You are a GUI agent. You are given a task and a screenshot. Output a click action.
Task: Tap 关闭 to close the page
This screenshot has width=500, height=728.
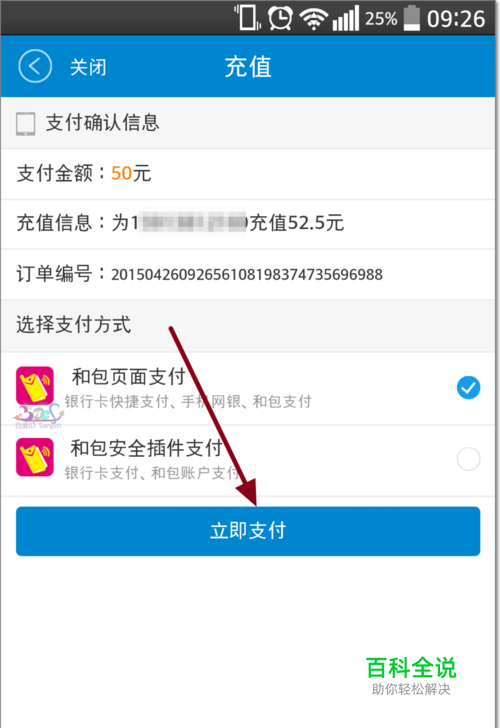coord(88,67)
